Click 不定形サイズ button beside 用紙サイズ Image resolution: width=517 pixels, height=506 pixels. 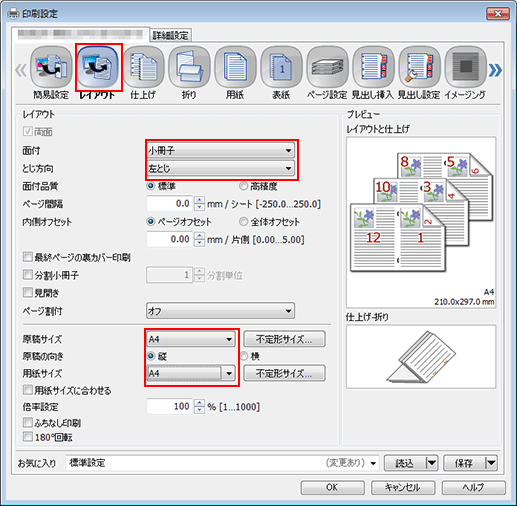point(284,373)
